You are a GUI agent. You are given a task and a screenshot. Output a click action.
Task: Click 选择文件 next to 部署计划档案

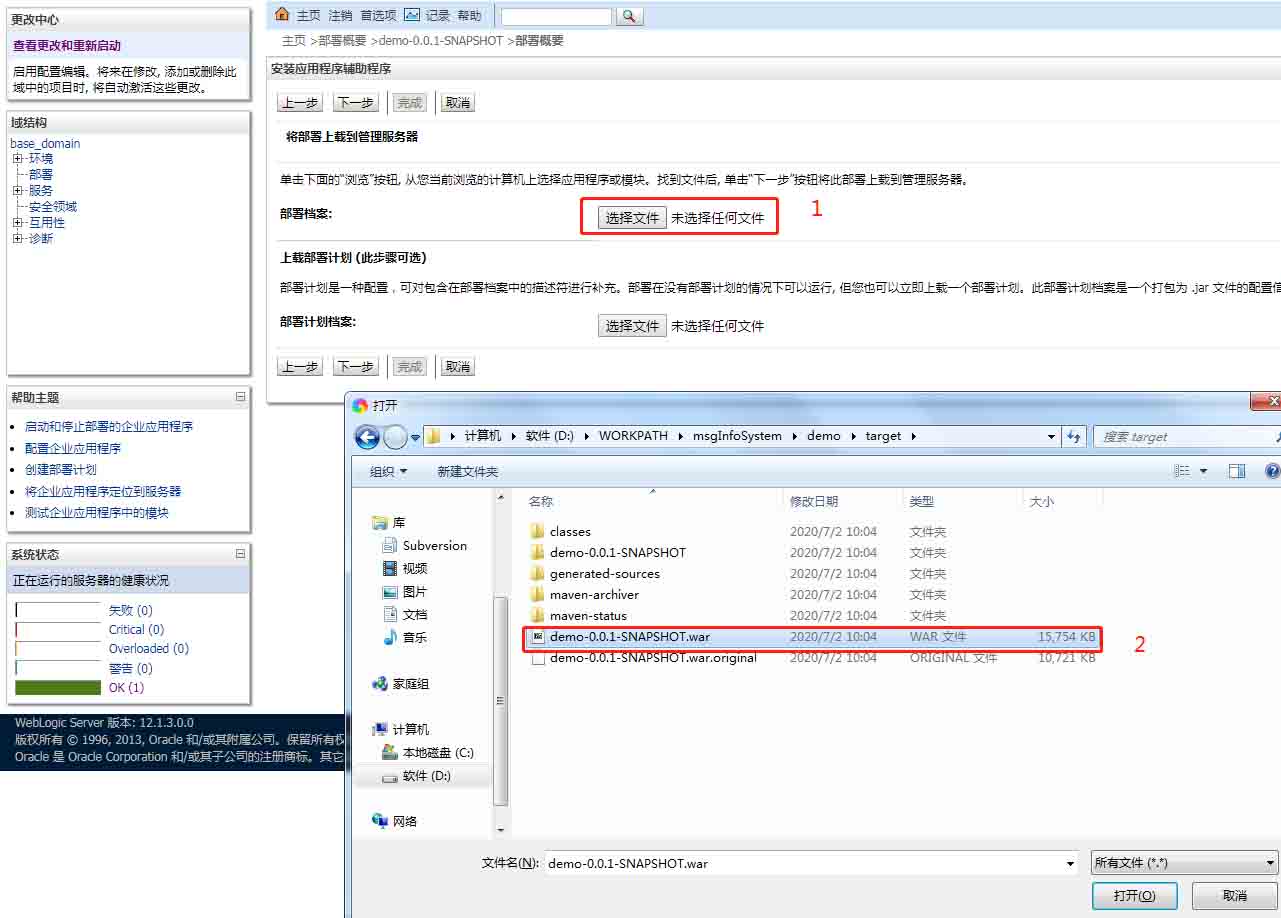tap(633, 326)
